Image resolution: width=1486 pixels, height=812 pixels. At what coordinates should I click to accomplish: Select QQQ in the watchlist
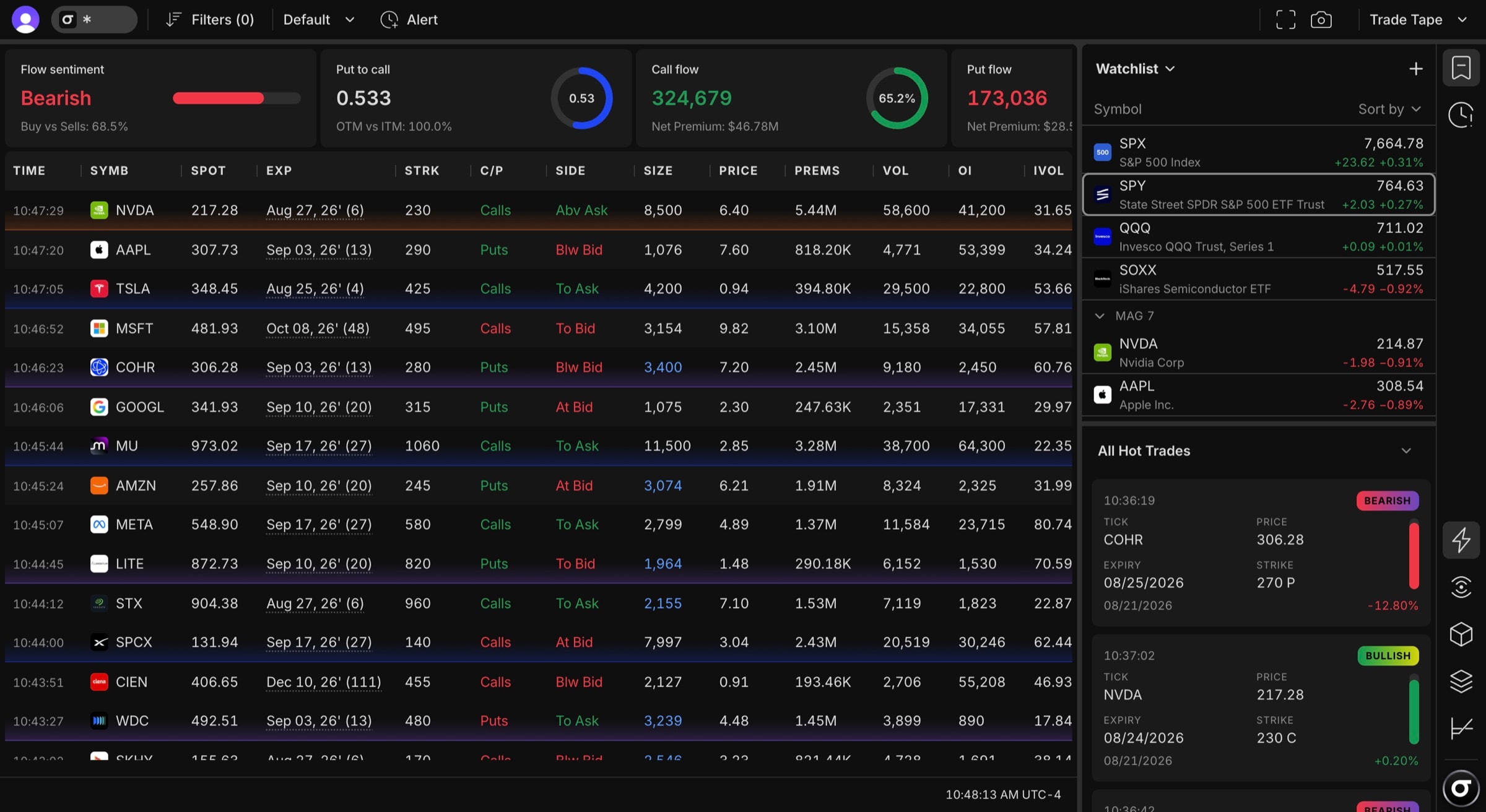(1258, 236)
